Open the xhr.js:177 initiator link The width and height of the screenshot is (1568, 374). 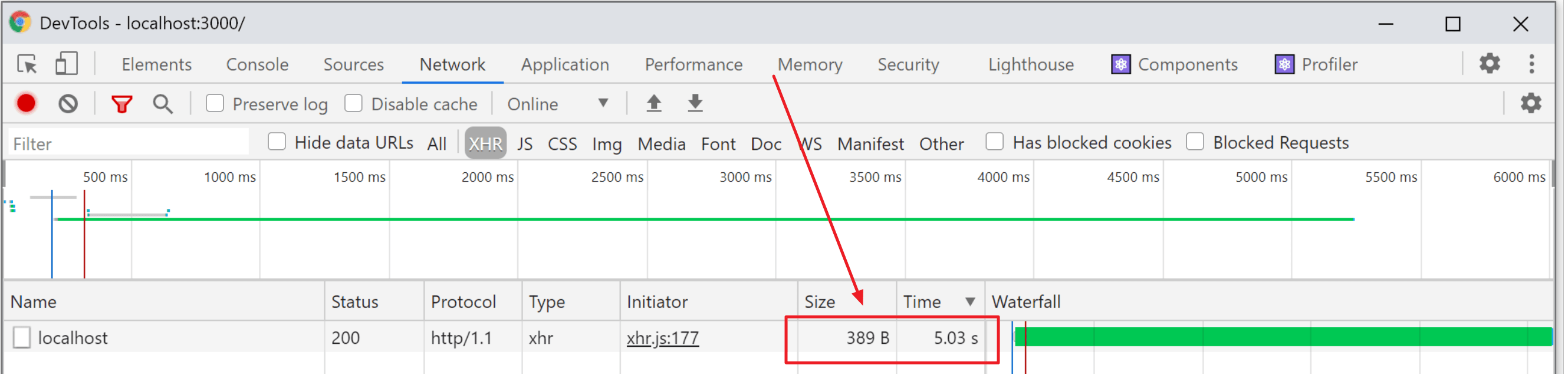click(x=662, y=338)
